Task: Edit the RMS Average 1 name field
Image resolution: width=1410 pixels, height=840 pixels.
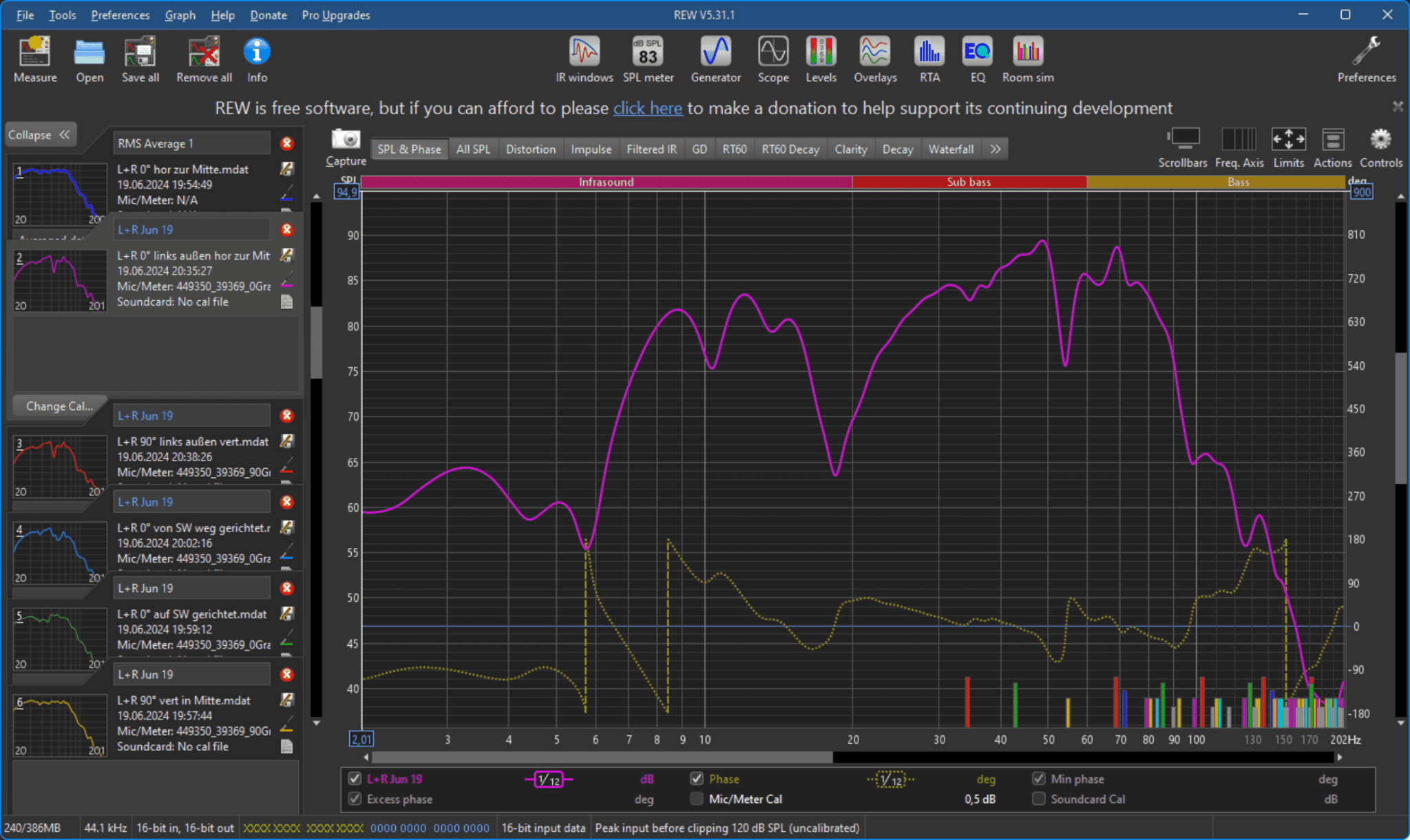Action: [191, 143]
